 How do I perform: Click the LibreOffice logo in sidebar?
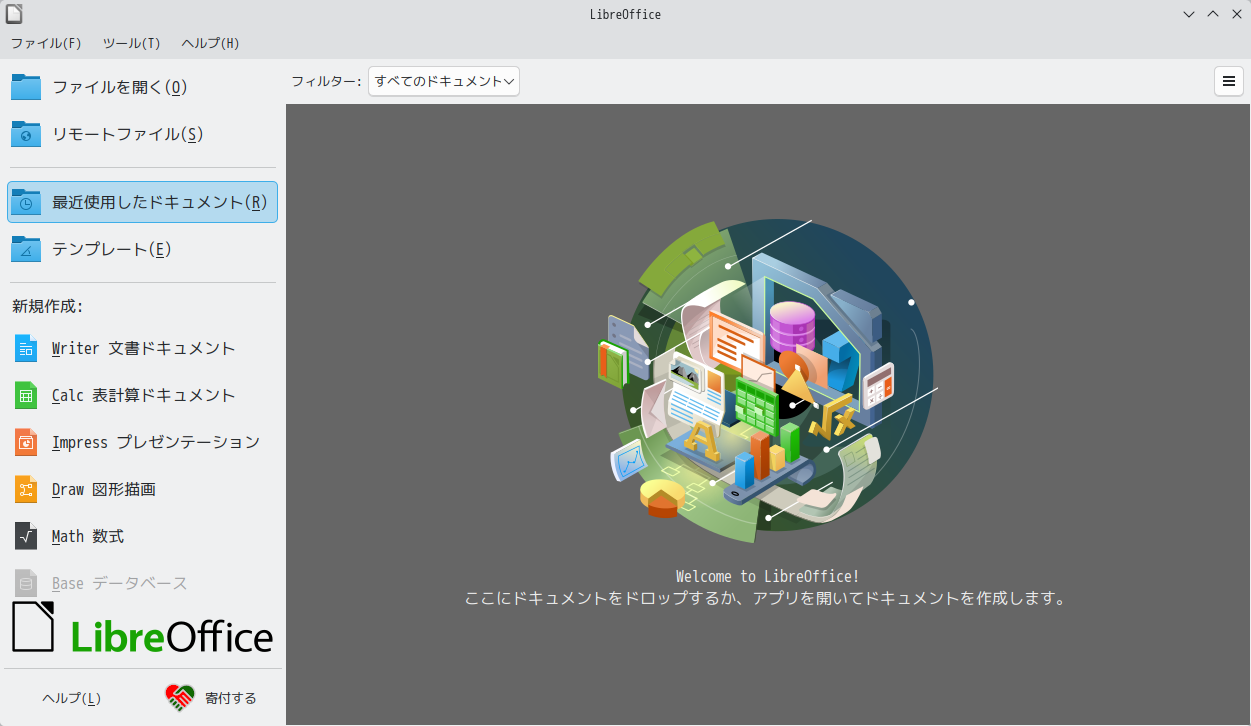[143, 629]
